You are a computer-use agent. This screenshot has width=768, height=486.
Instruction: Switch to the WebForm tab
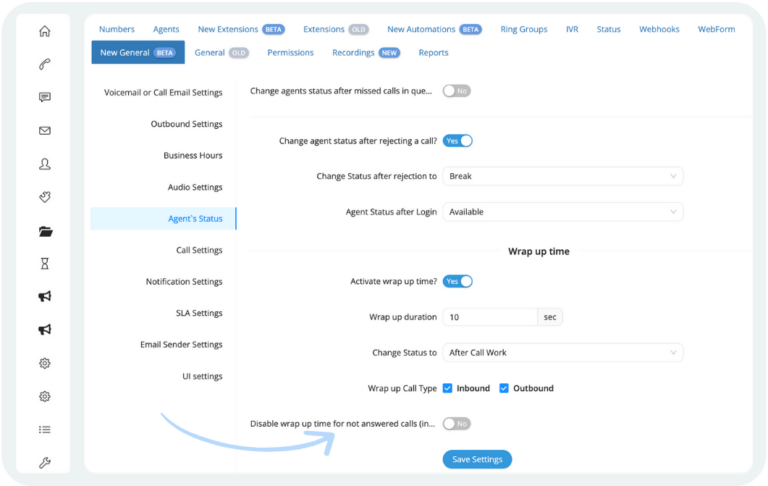[716, 29]
